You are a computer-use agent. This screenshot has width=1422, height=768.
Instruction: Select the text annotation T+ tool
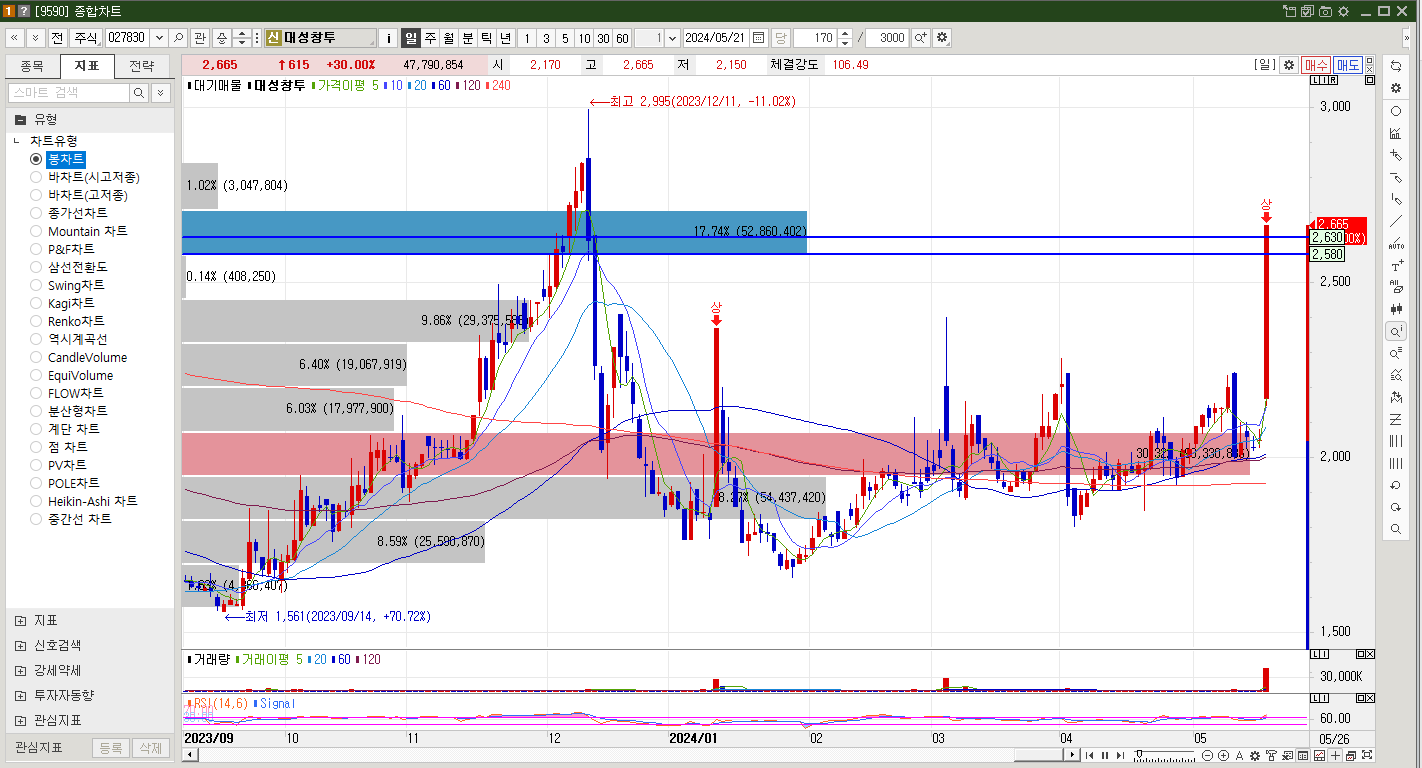1396,266
